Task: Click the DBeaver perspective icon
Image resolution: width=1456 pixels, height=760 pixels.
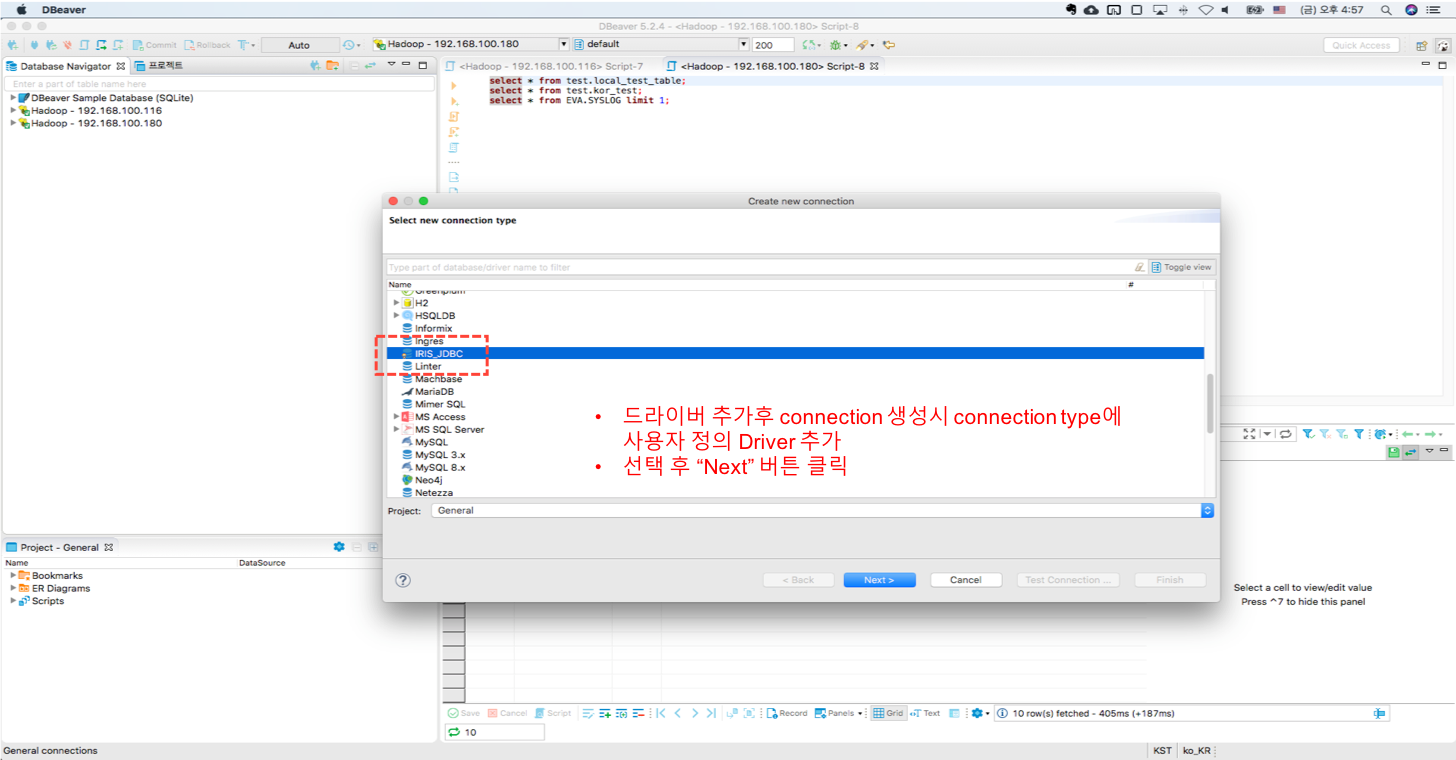Action: [1443, 45]
